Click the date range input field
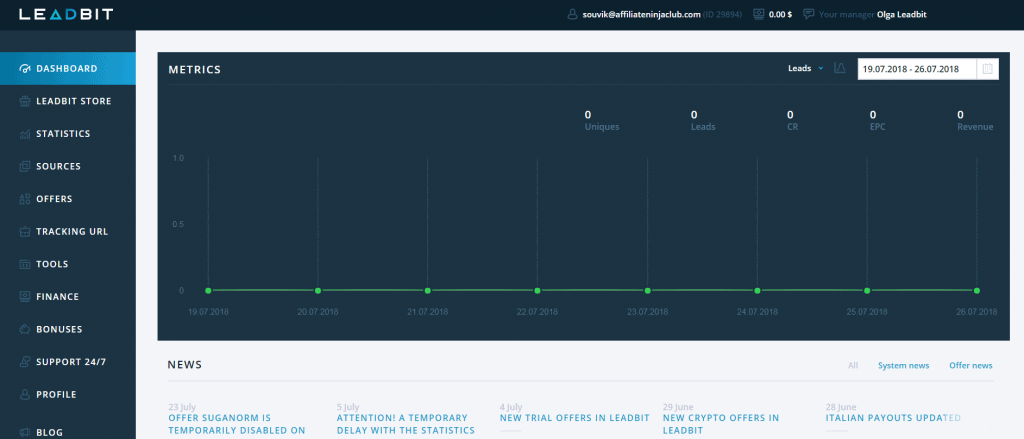Image resolution: width=1024 pixels, height=439 pixels. click(917, 69)
